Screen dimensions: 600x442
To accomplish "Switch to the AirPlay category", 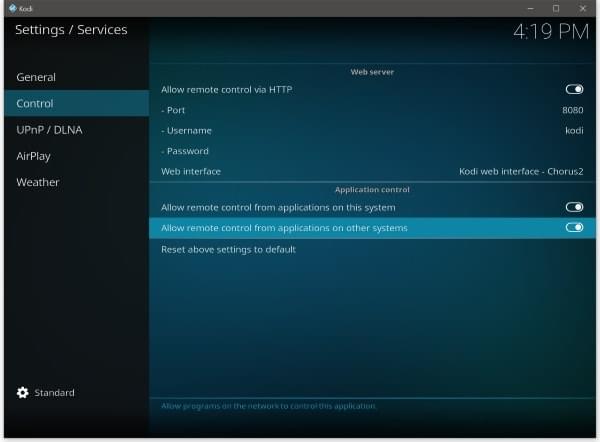I will point(33,156).
